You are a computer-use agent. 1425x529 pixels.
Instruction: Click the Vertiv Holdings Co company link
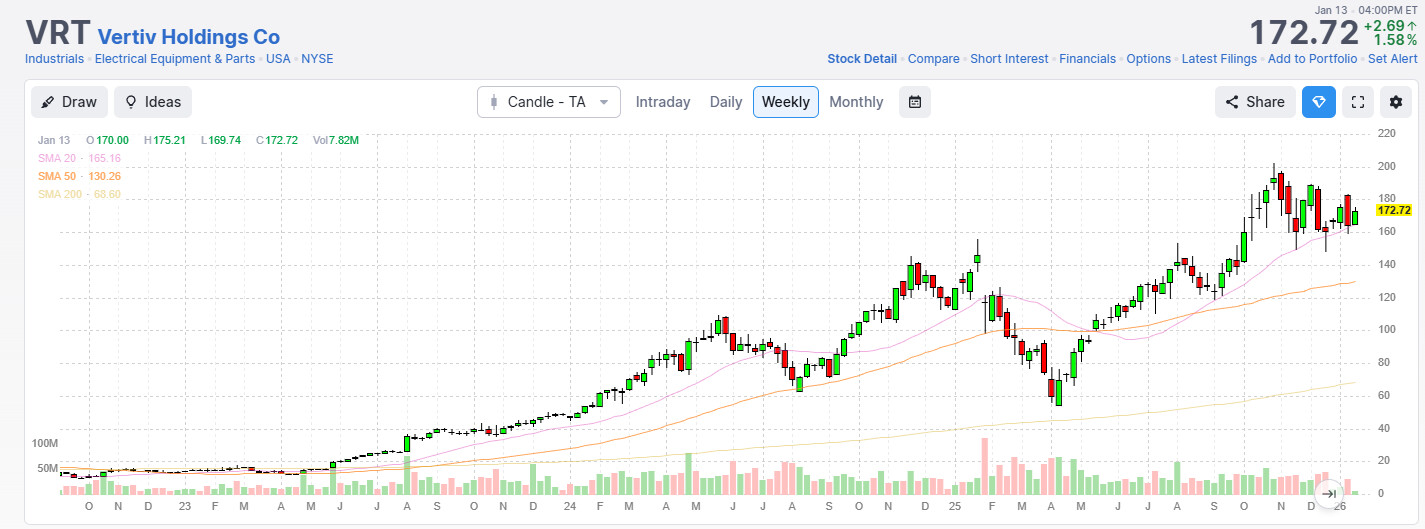tap(188, 38)
